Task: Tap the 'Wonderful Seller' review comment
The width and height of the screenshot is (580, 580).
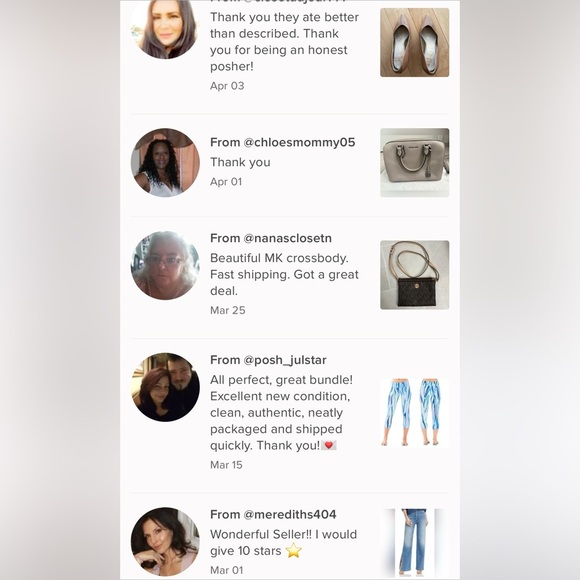Action: tap(283, 543)
